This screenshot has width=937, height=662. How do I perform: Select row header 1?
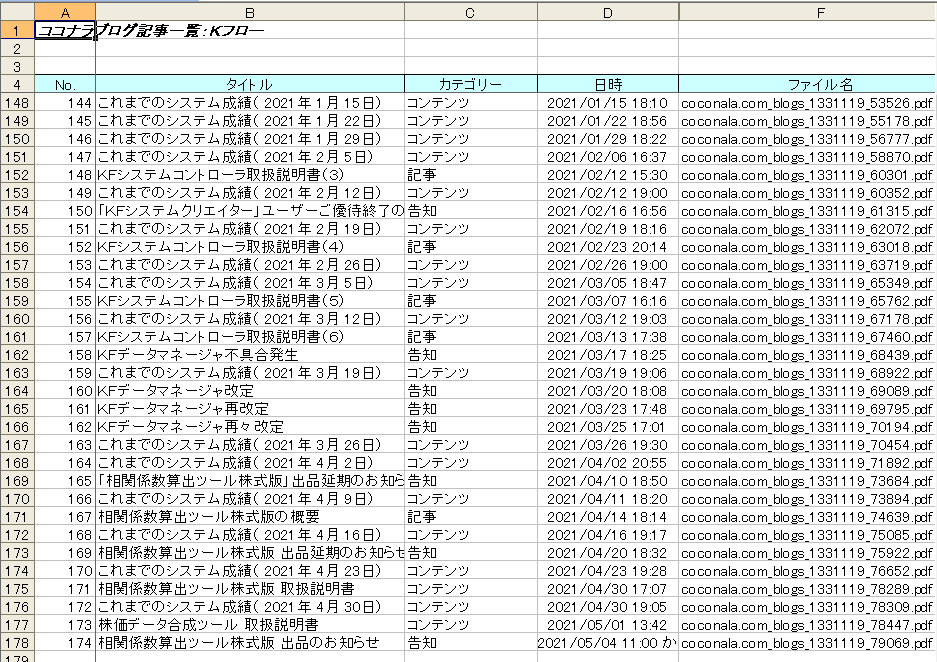[x=17, y=30]
